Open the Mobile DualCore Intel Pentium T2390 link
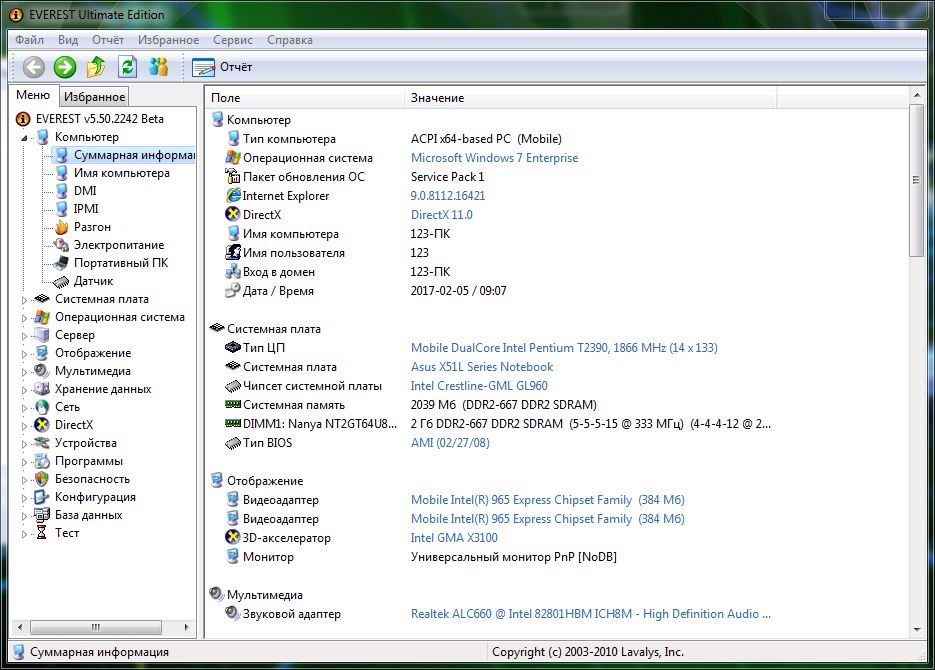The height and width of the screenshot is (670, 935). click(x=564, y=348)
